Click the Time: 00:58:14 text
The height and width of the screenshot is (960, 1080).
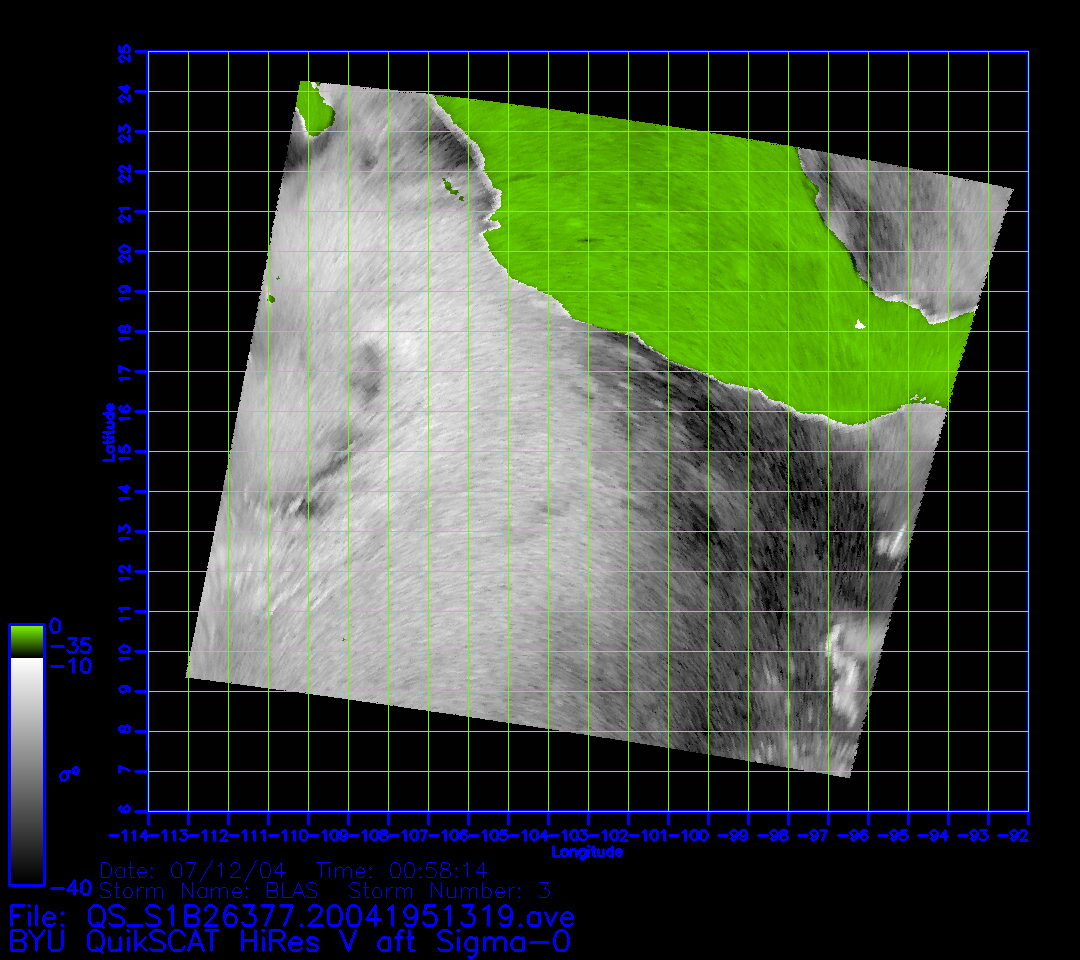point(402,870)
